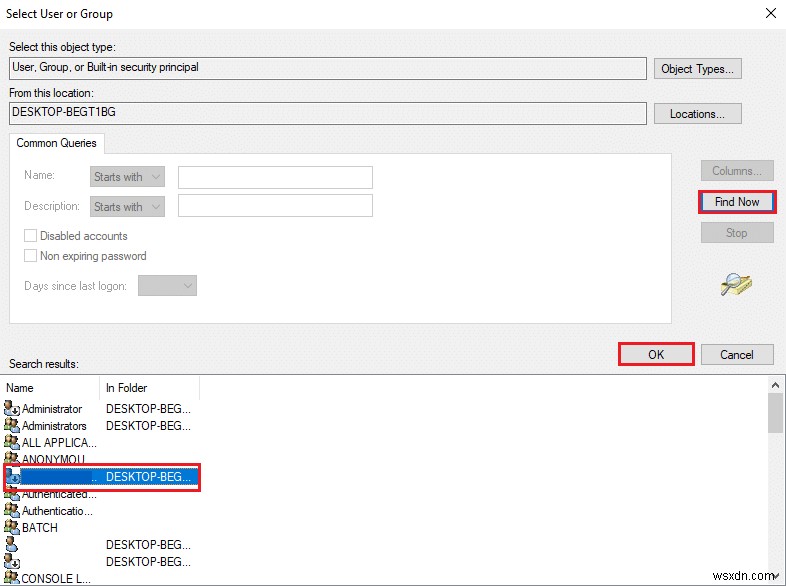Select the ALL APPLICA... row text

tap(59, 443)
